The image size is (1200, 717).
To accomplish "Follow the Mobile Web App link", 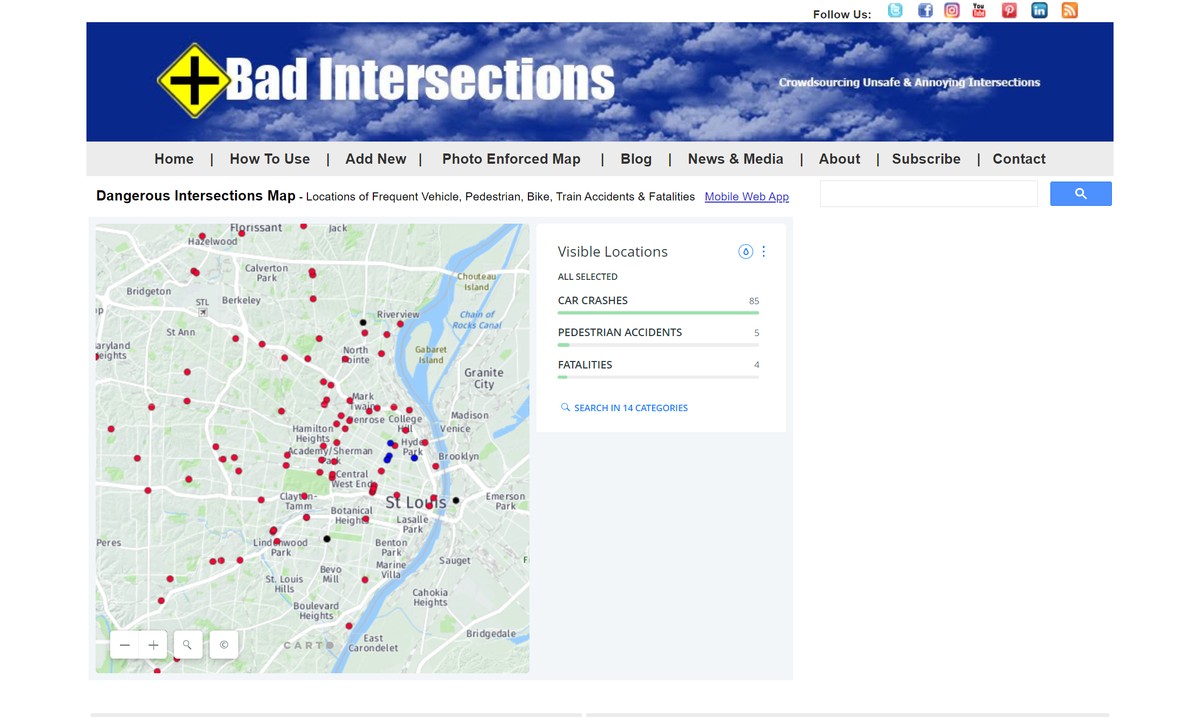I will pyautogui.click(x=746, y=197).
